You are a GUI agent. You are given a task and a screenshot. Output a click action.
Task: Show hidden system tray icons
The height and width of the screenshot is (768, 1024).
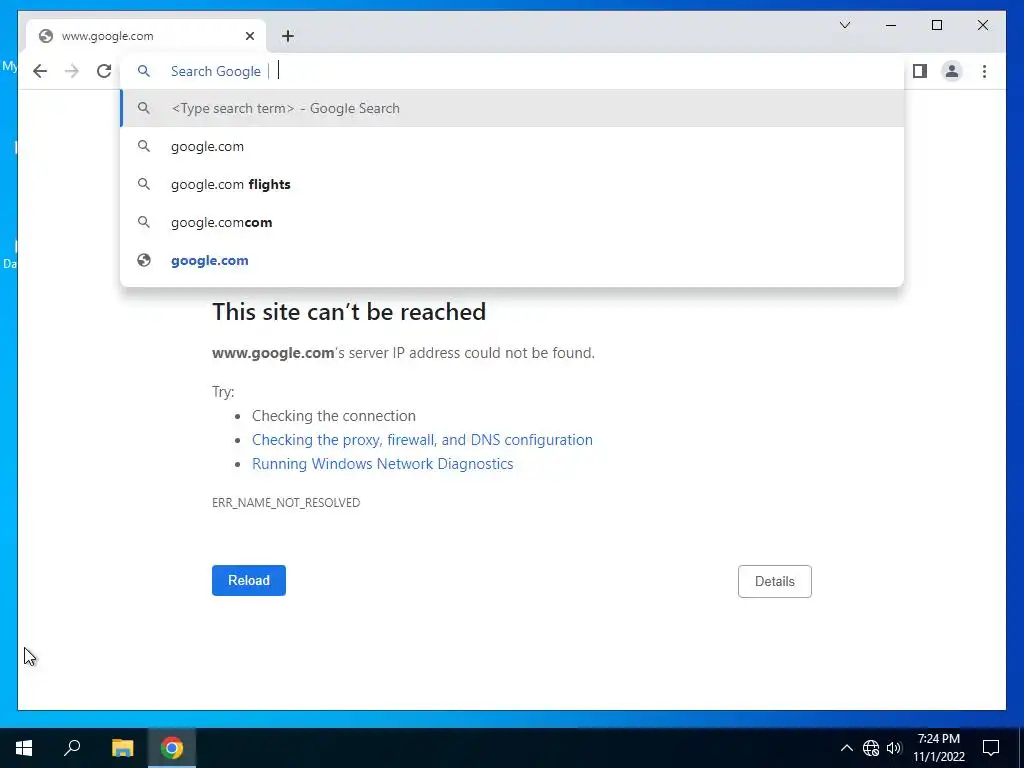(x=846, y=748)
